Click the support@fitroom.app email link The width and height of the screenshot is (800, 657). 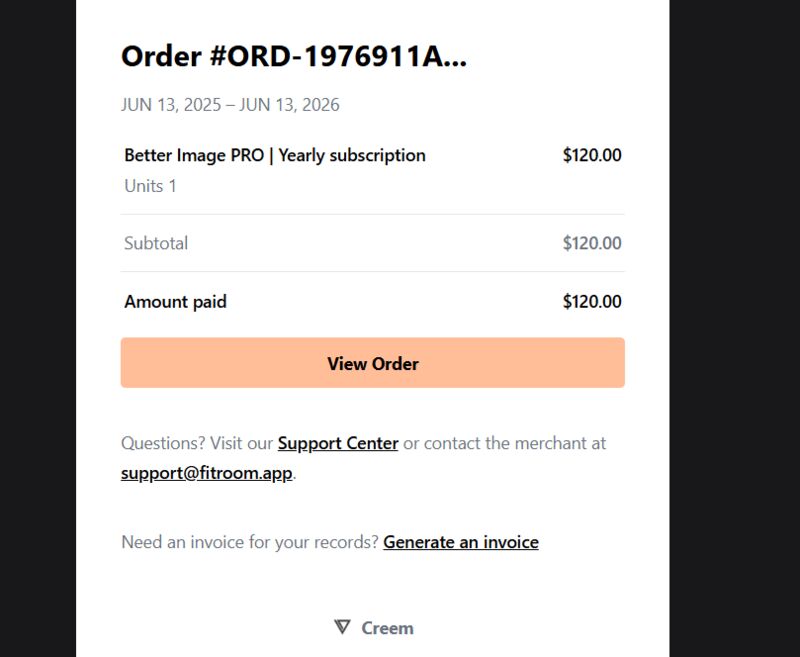[x=207, y=473]
